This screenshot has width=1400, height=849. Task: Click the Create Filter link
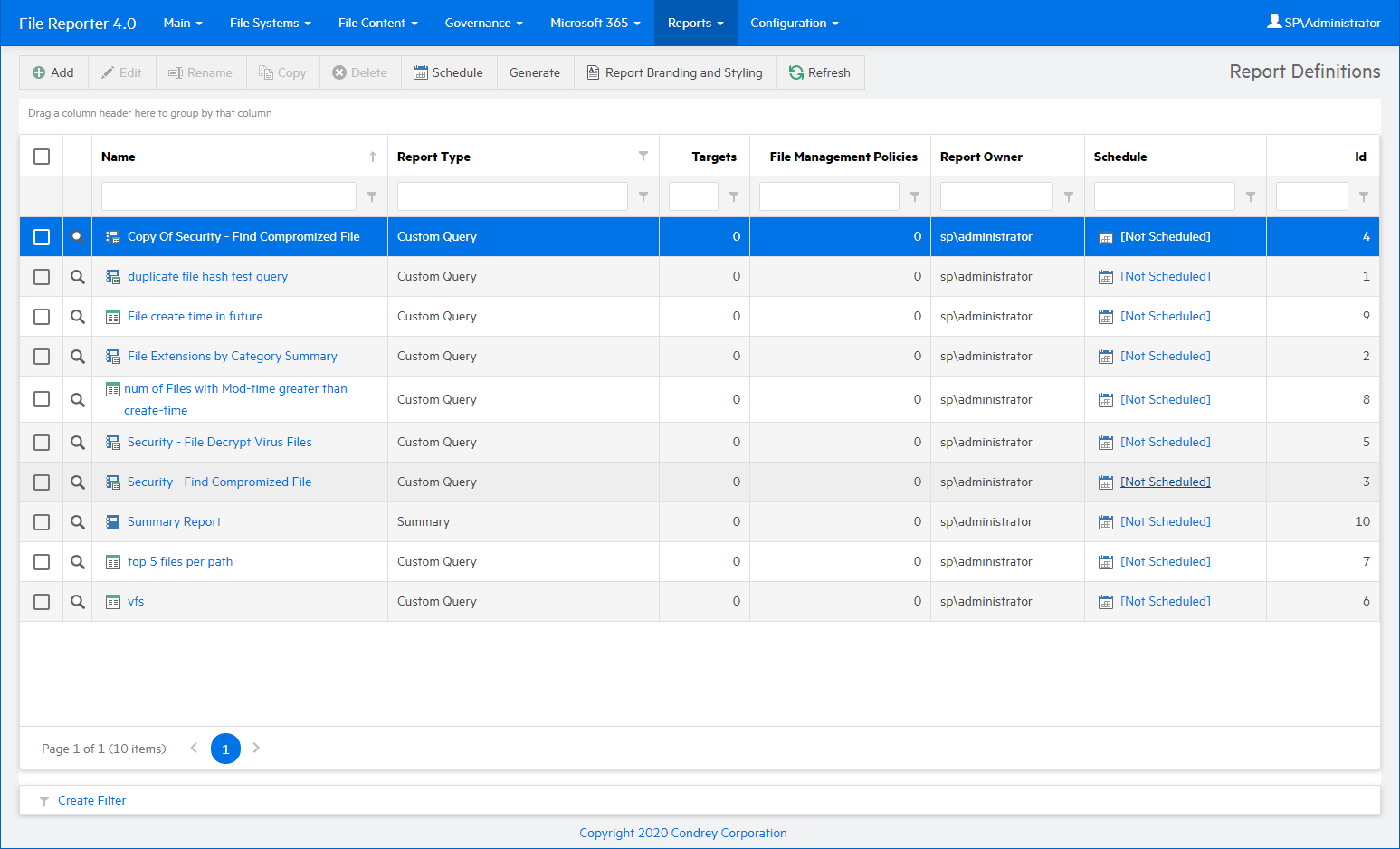(91, 800)
